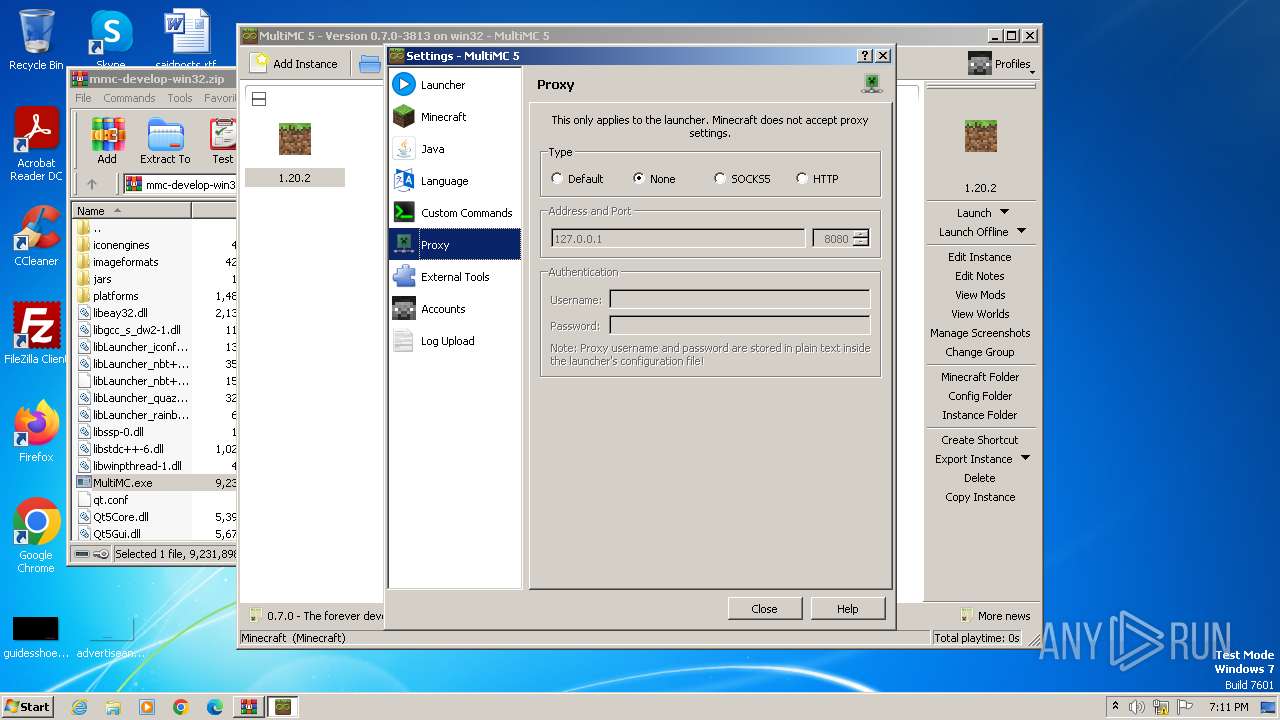Select the 1.20.2 instance icon in MultiMC

[295, 139]
